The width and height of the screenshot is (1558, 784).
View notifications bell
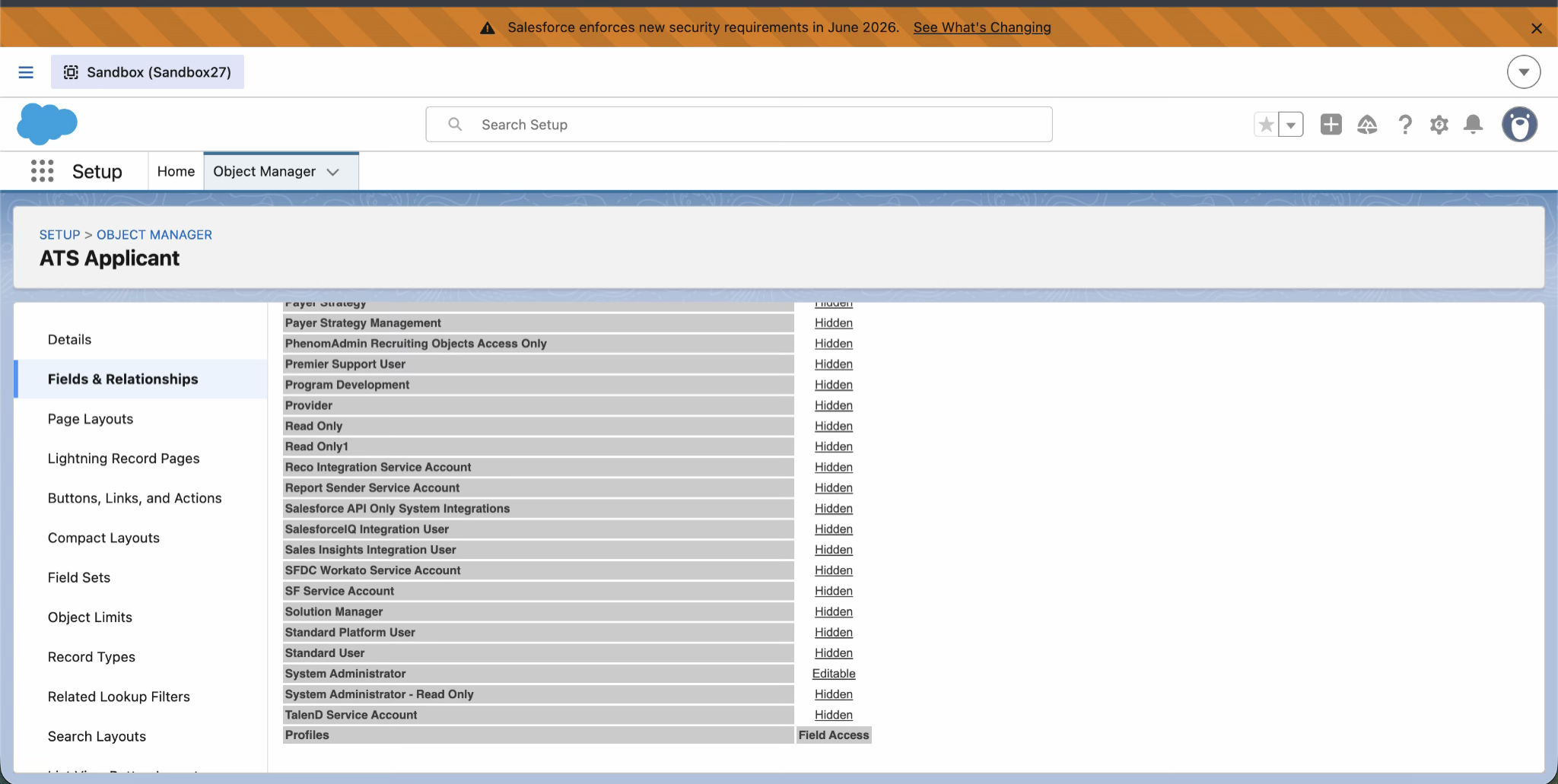pyautogui.click(x=1474, y=125)
